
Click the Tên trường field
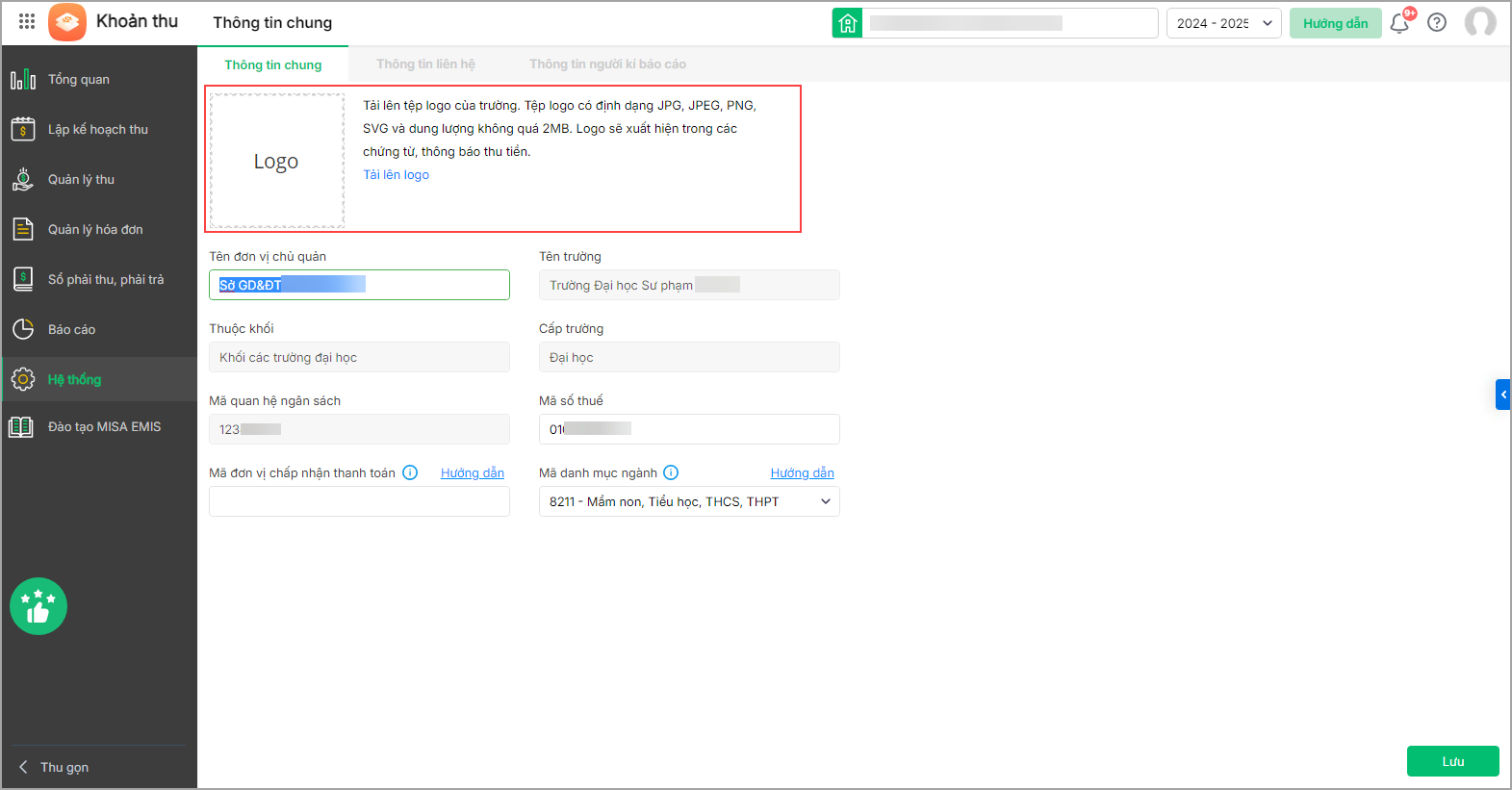click(x=689, y=285)
